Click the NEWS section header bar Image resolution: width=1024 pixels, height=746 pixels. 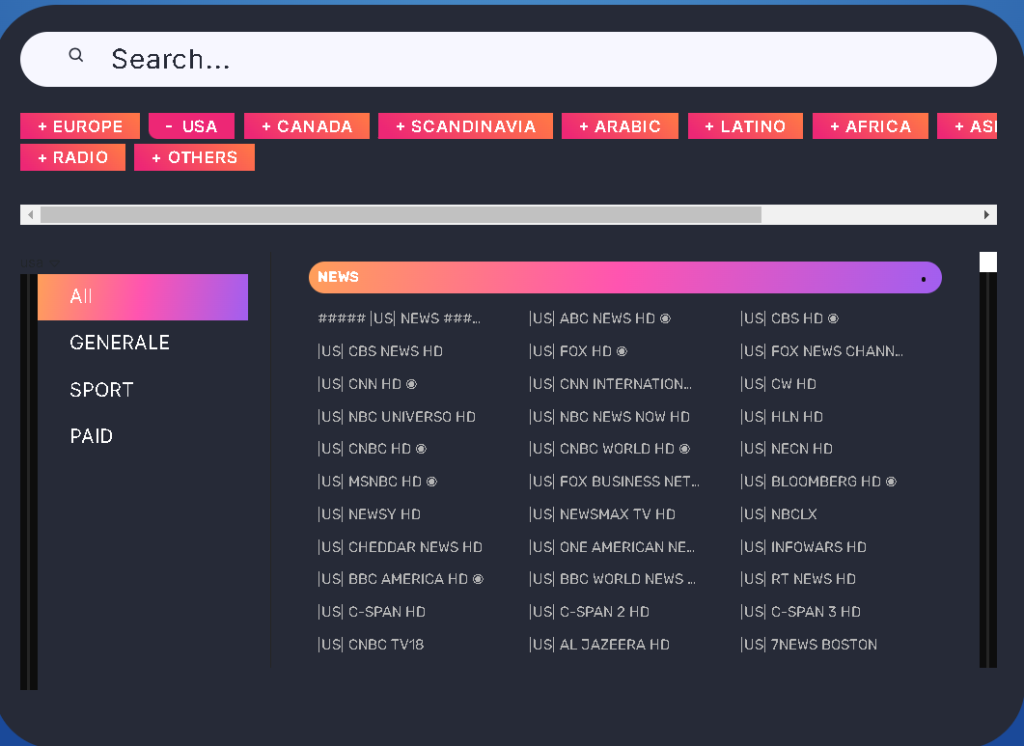tap(625, 278)
